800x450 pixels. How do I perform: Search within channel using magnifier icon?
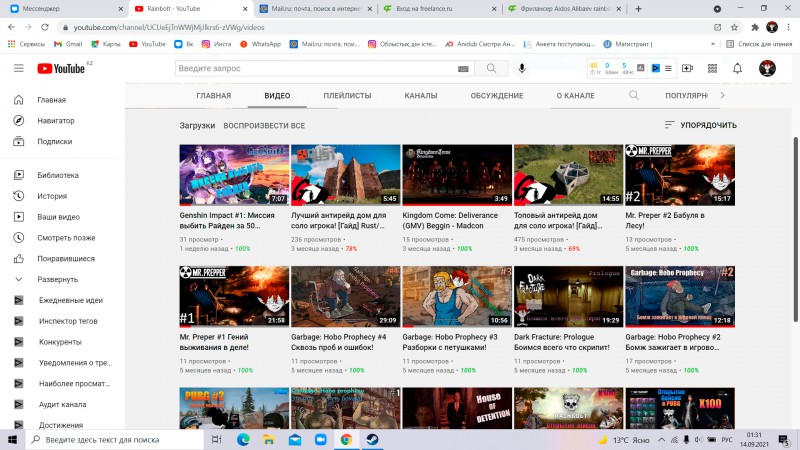coord(634,95)
